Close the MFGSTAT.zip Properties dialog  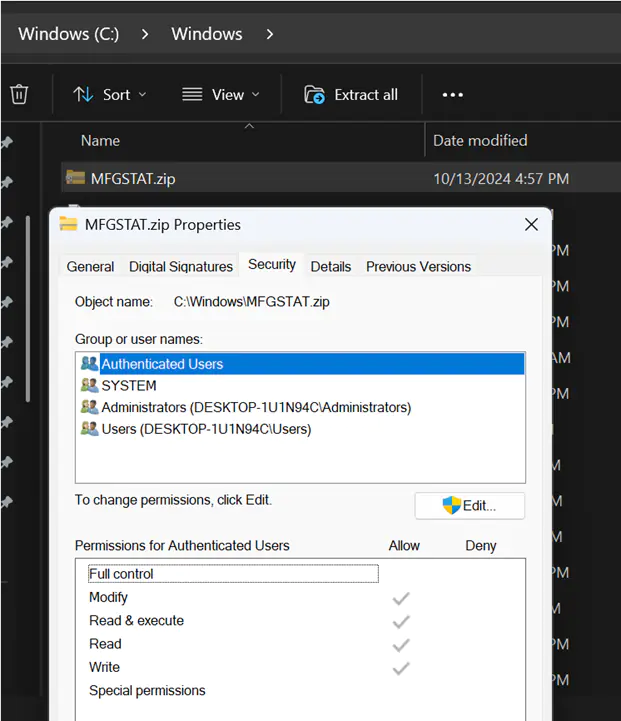tap(531, 225)
